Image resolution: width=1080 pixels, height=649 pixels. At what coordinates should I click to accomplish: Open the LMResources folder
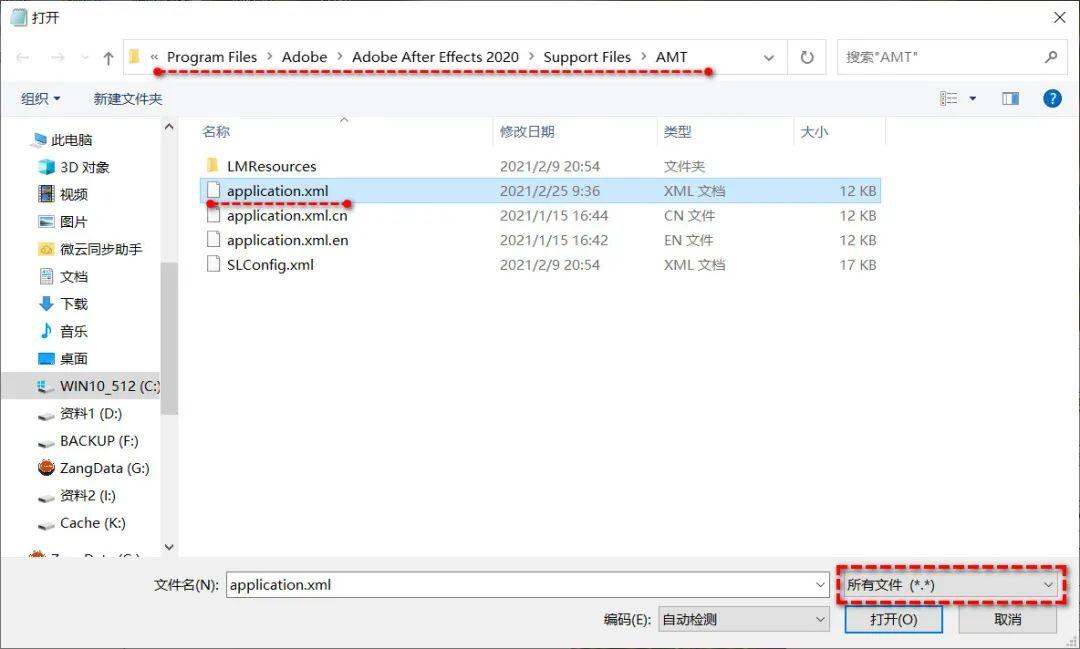click(x=271, y=166)
